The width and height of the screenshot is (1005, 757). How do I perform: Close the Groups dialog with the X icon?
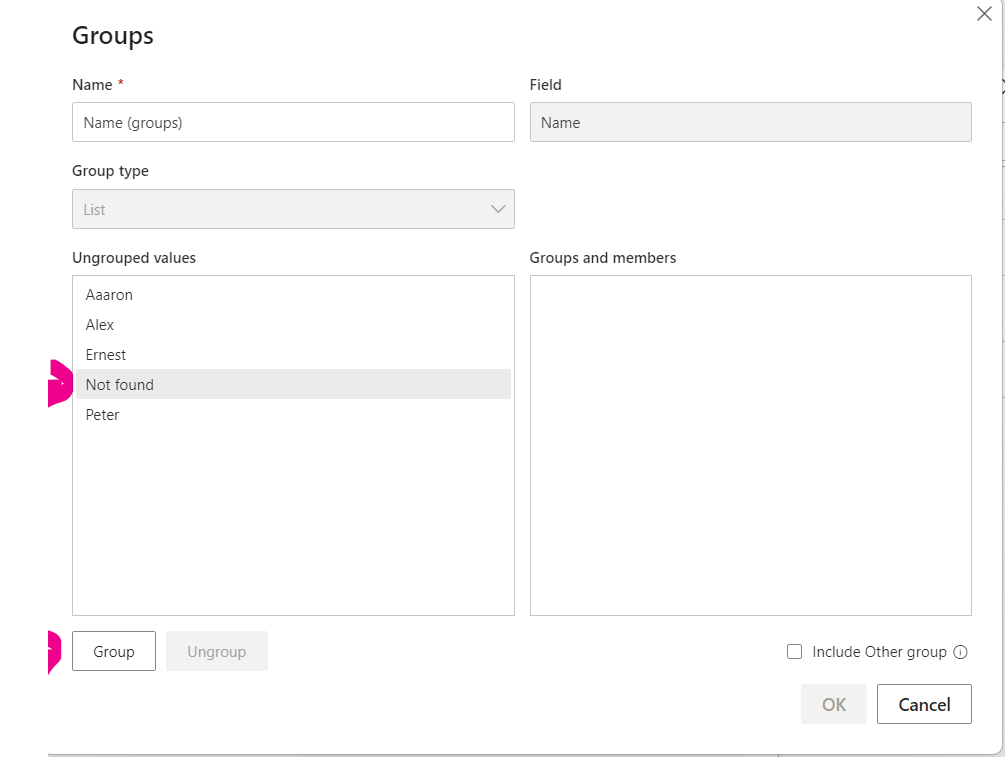pyautogui.click(x=984, y=13)
